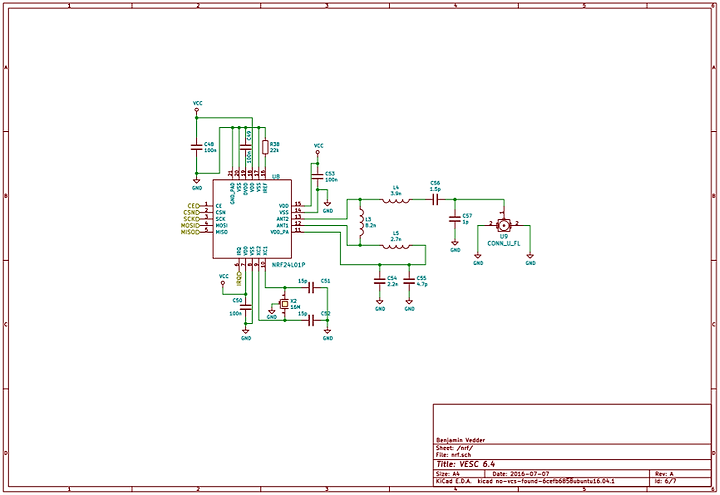Image resolution: width=720 pixels, height=495 pixels.
Task: Click 'Date: 2016-07-07' in title block
Action: coord(521,473)
